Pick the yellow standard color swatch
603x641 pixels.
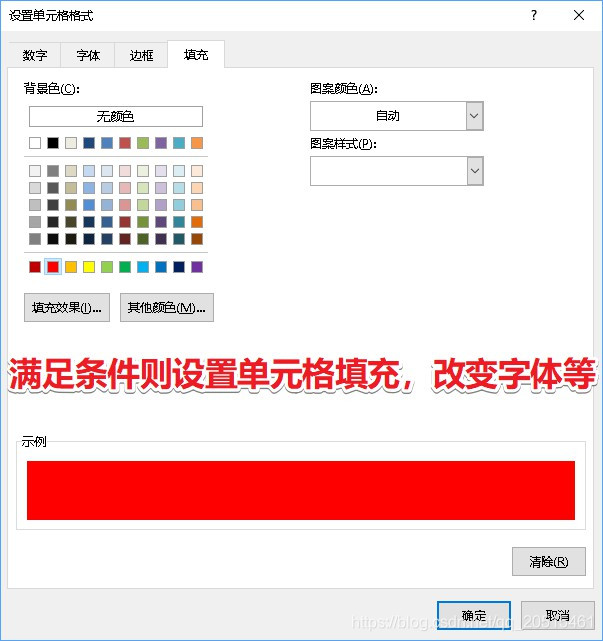pyautogui.click(x=89, y=267)
